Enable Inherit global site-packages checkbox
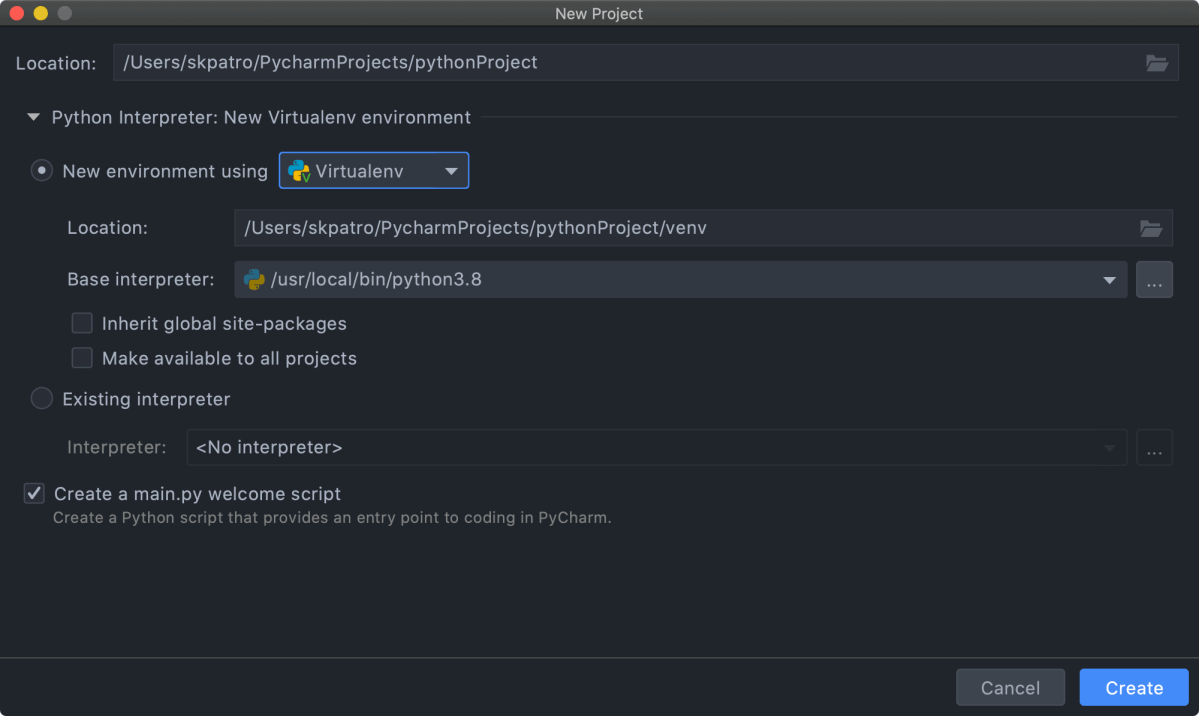 pyautogui.click(x=82, y=323)
